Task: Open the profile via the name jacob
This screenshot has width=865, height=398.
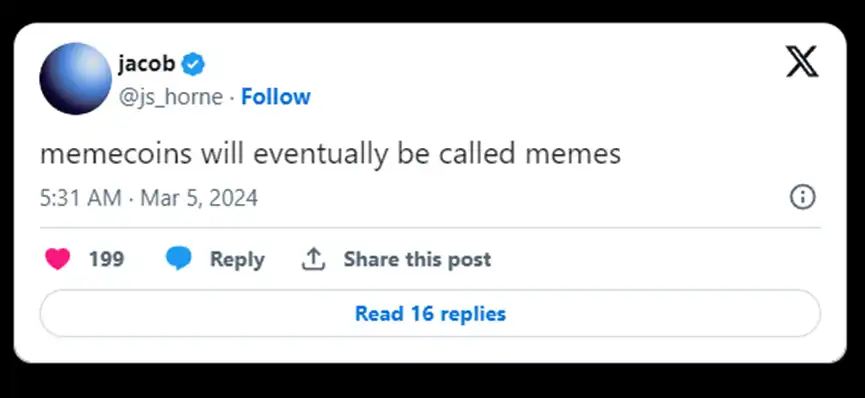Action: pyautogui.click(x=146, y=65)
